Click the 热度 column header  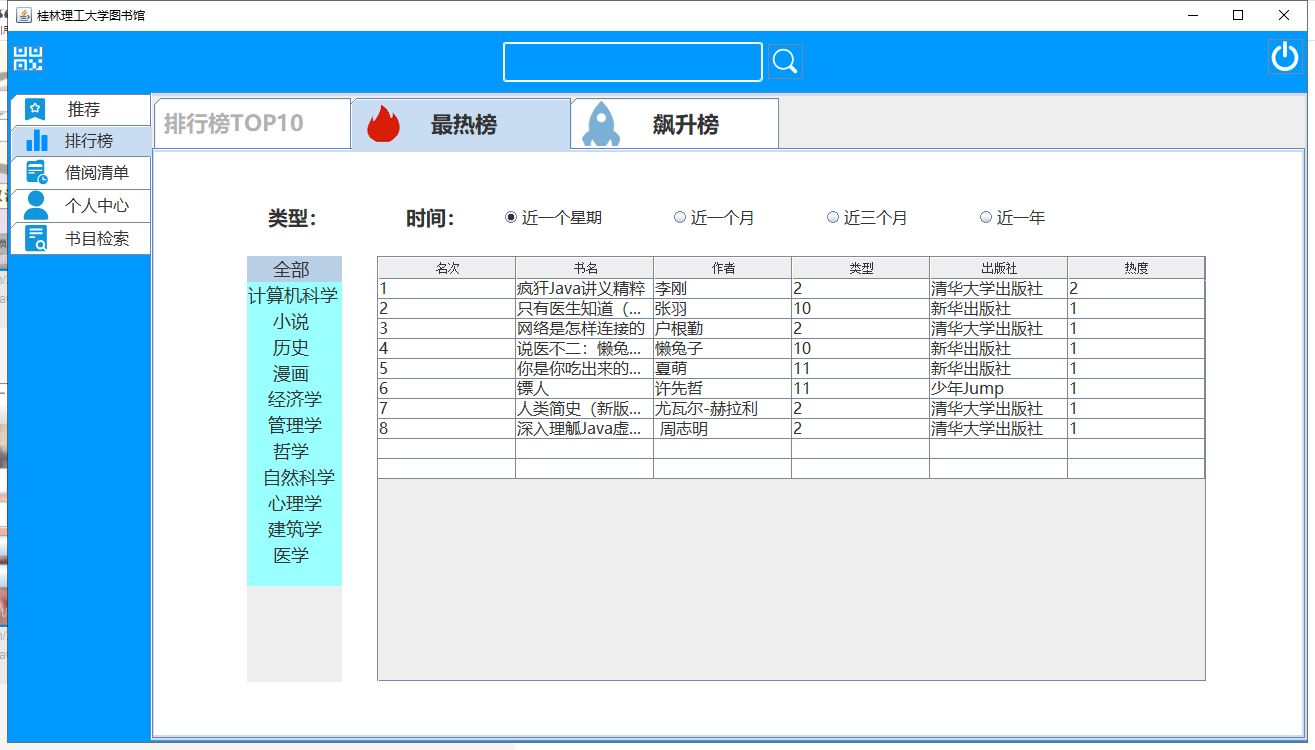click(x=1136, y=268)
